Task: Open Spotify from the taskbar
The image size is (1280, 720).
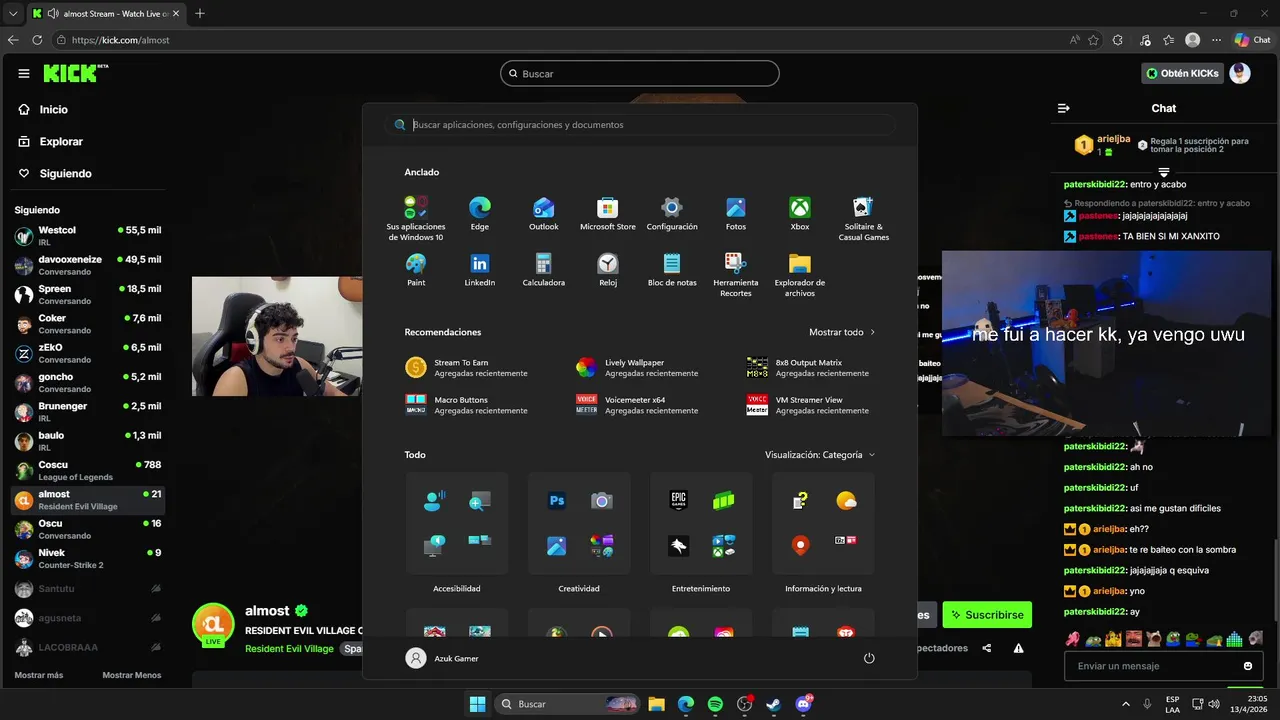Action: 715,704
